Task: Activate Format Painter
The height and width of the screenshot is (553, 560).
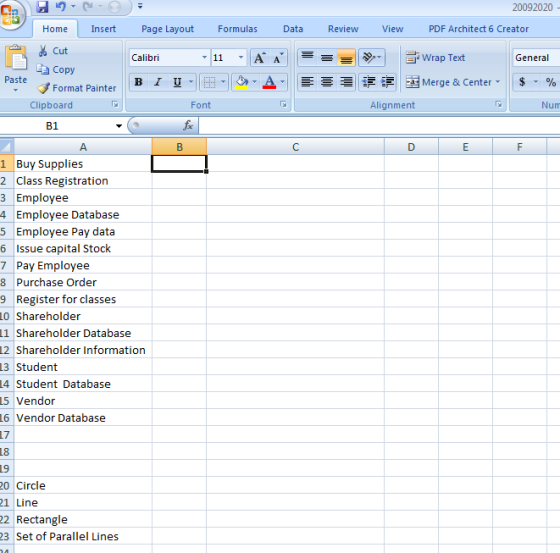Action: tap(76, 88)
